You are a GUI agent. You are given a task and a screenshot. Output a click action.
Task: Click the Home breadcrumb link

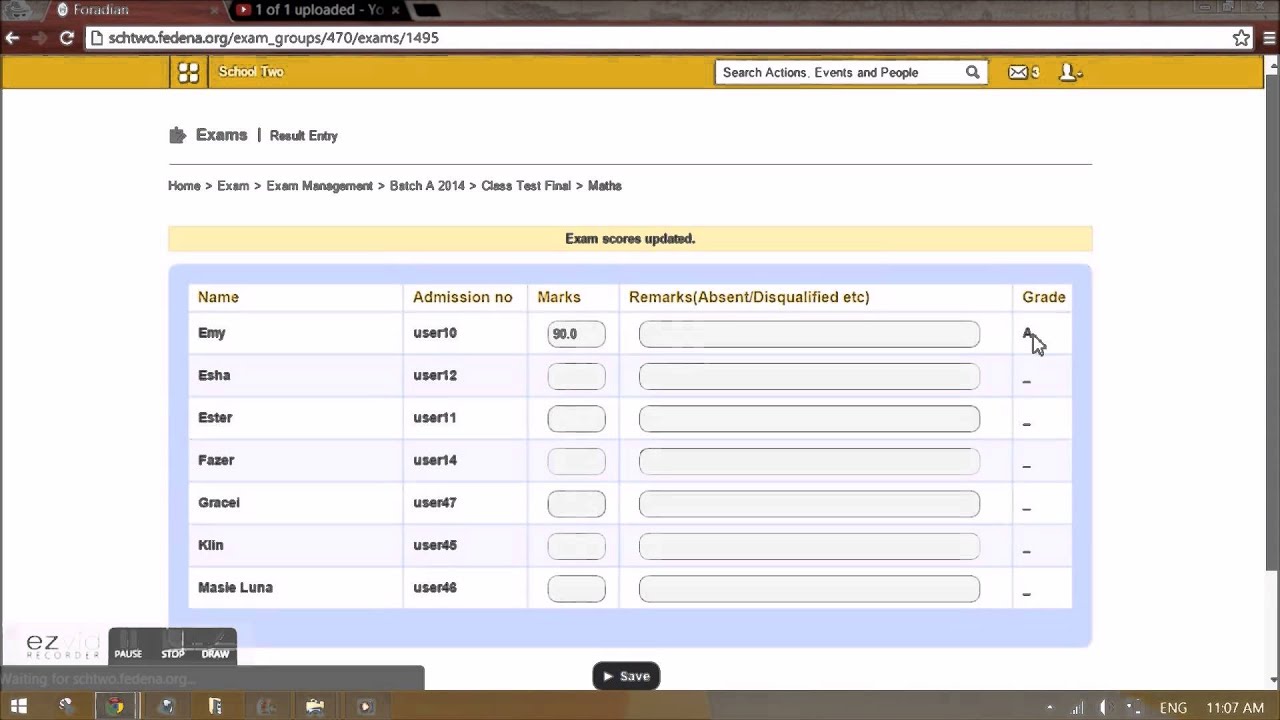(184, 186)
